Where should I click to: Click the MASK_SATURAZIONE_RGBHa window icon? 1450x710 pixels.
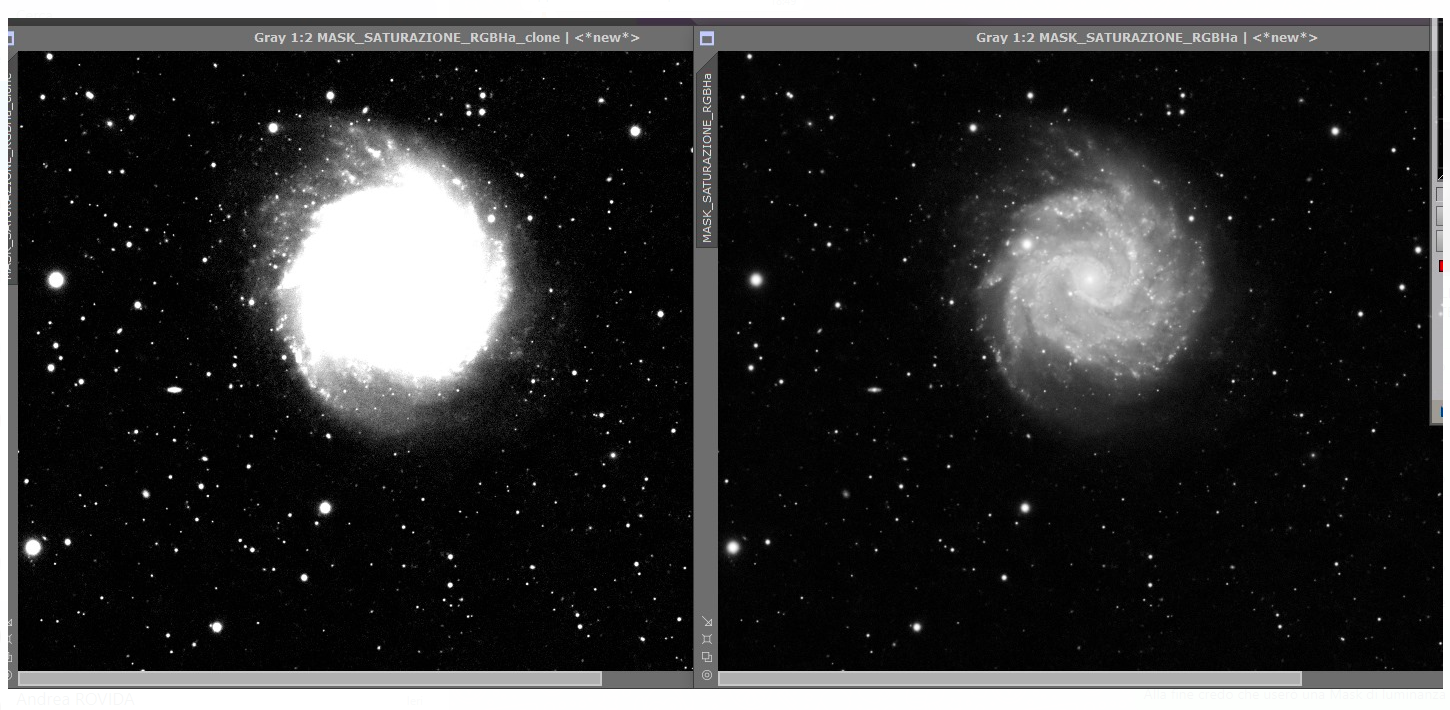click(x=707, y=38)
